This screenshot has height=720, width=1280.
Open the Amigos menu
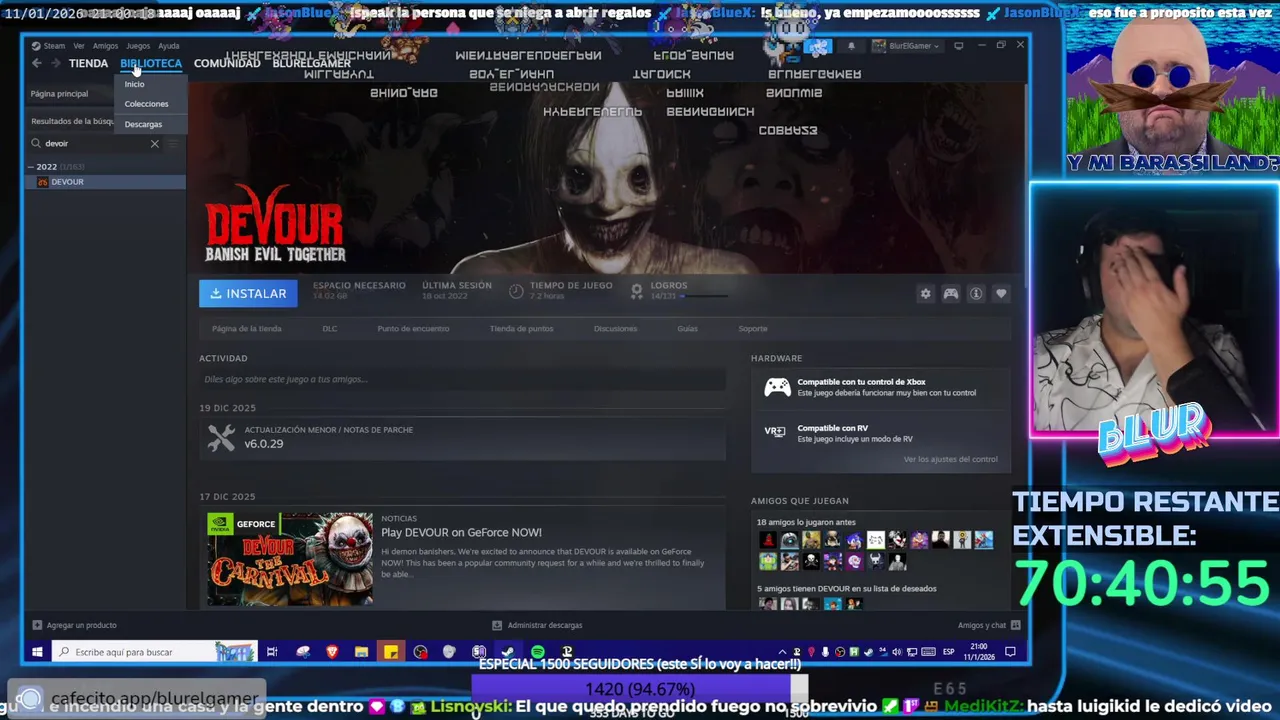(x=105, y=46)
